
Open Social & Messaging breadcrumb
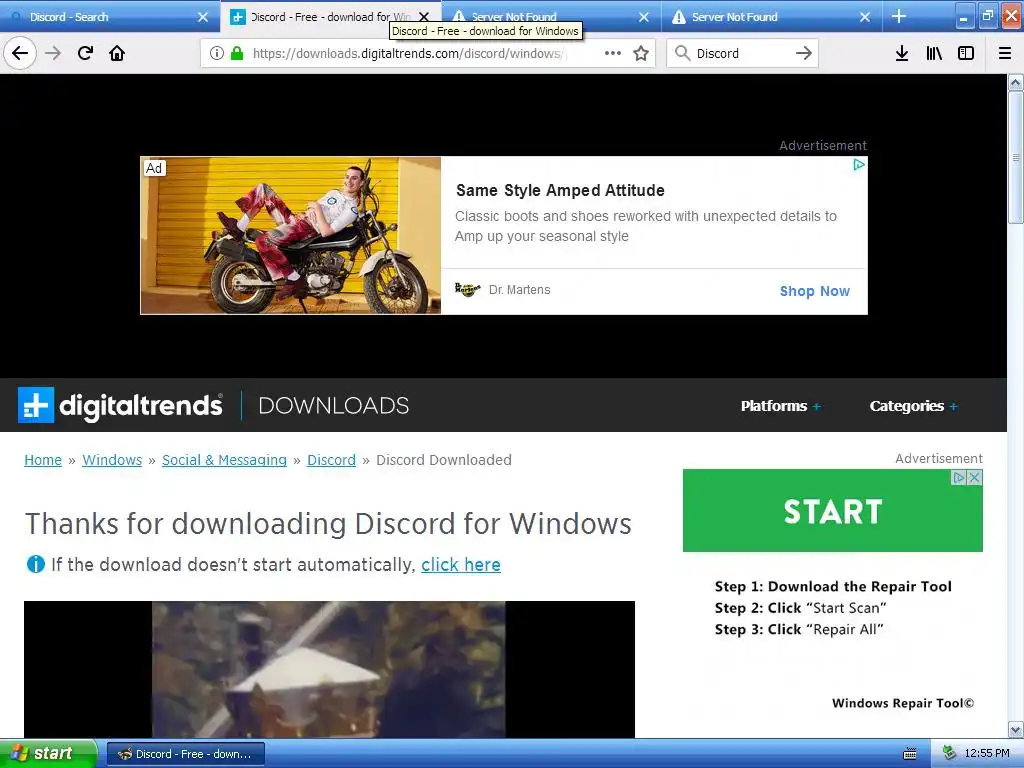point(224,460)
